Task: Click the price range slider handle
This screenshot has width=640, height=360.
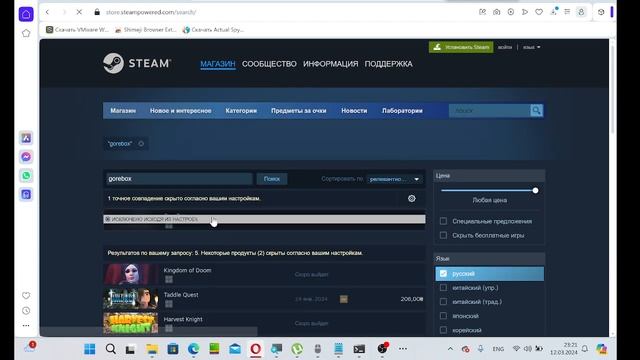Action: (535, 191)
